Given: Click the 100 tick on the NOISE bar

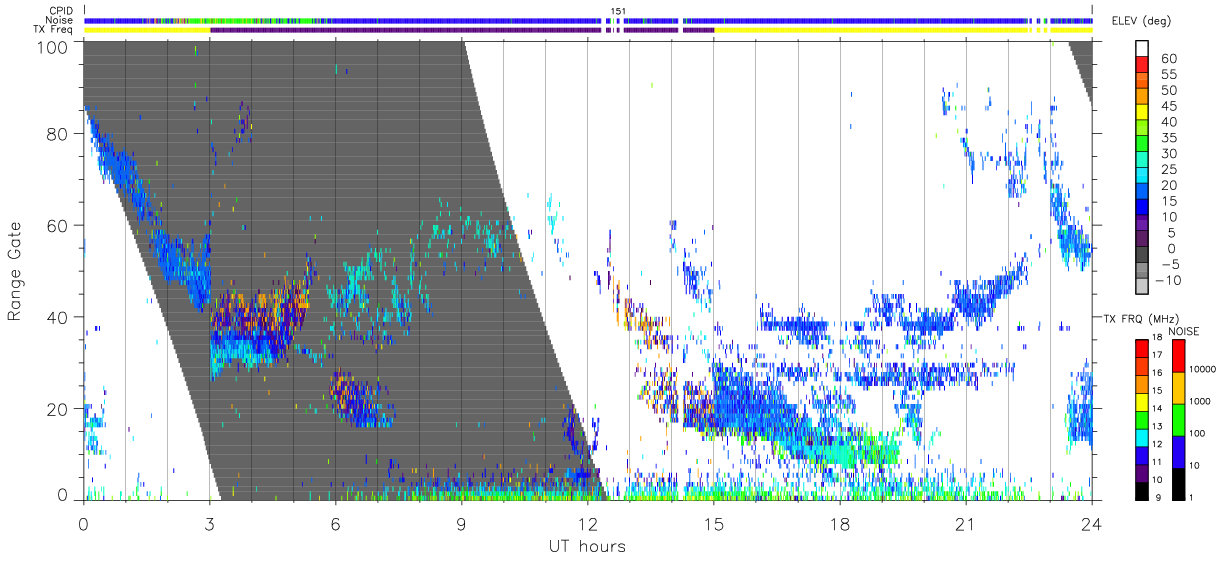Looking at the screenshot, I should click(1198, 434).
